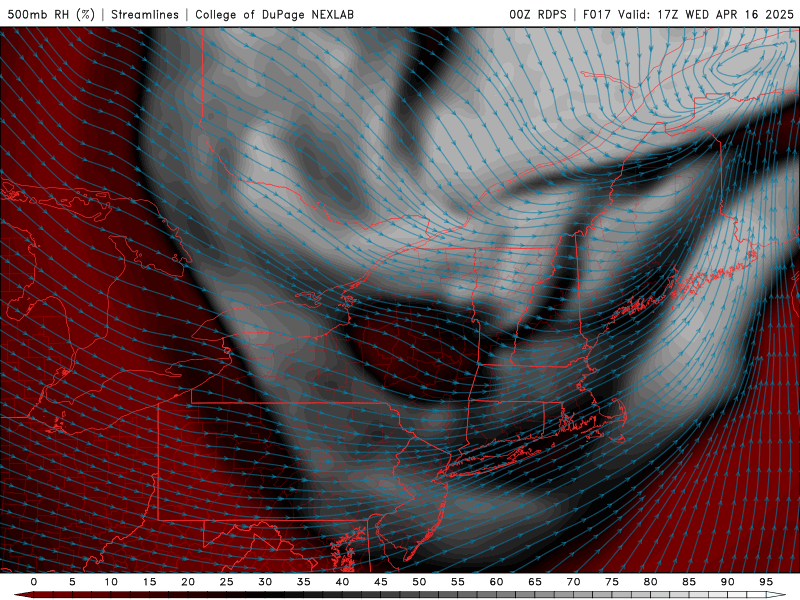Click the colorbar label "5"
This screenshot has width=800, height=600.
(x=72, y=582)
